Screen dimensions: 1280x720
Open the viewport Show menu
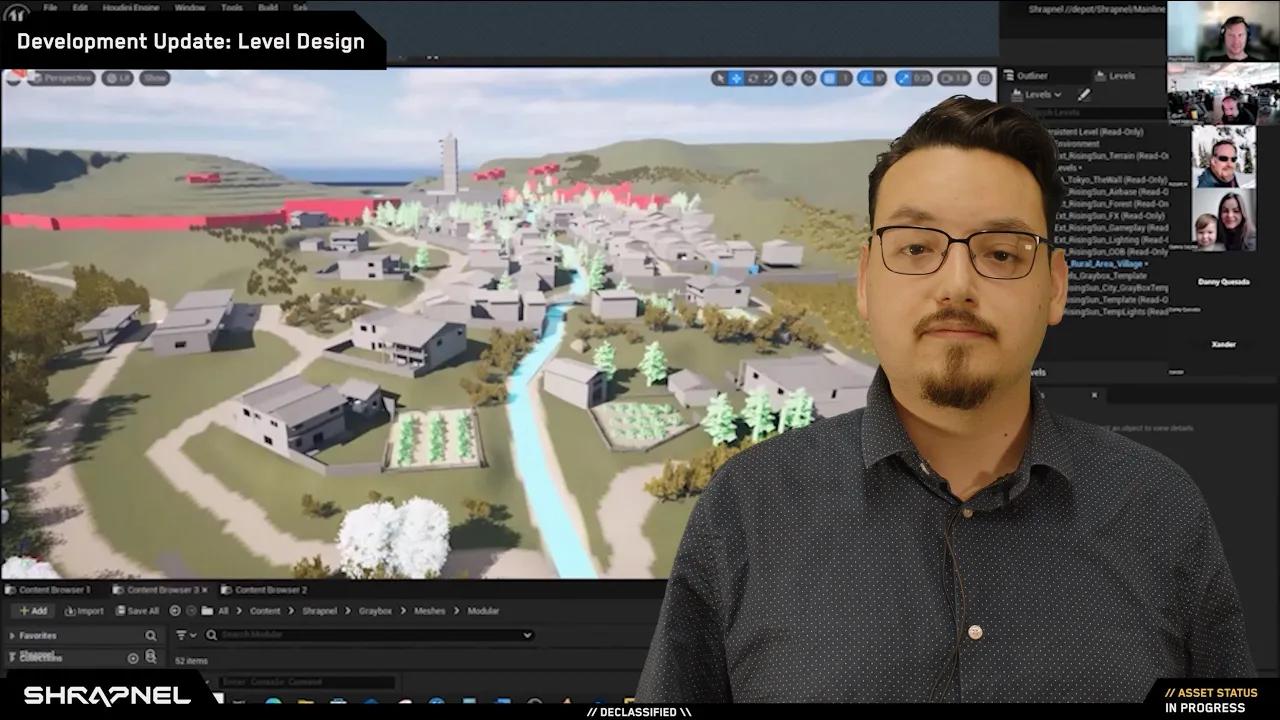(154, 78)
